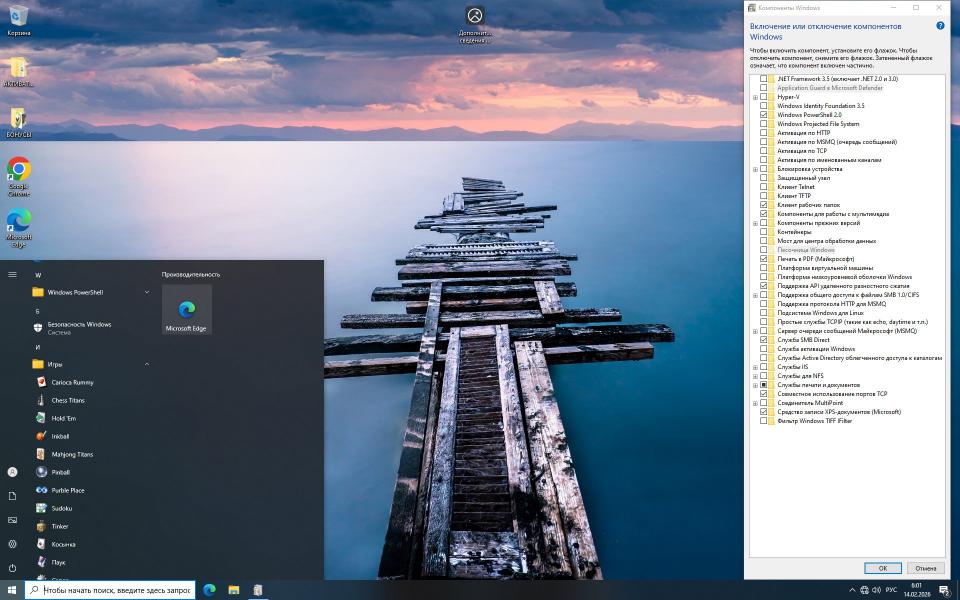Open File Explorer from the taskbar
Image resolution: width=960 pixels, height=600 pixels.
tap(233, 590)
